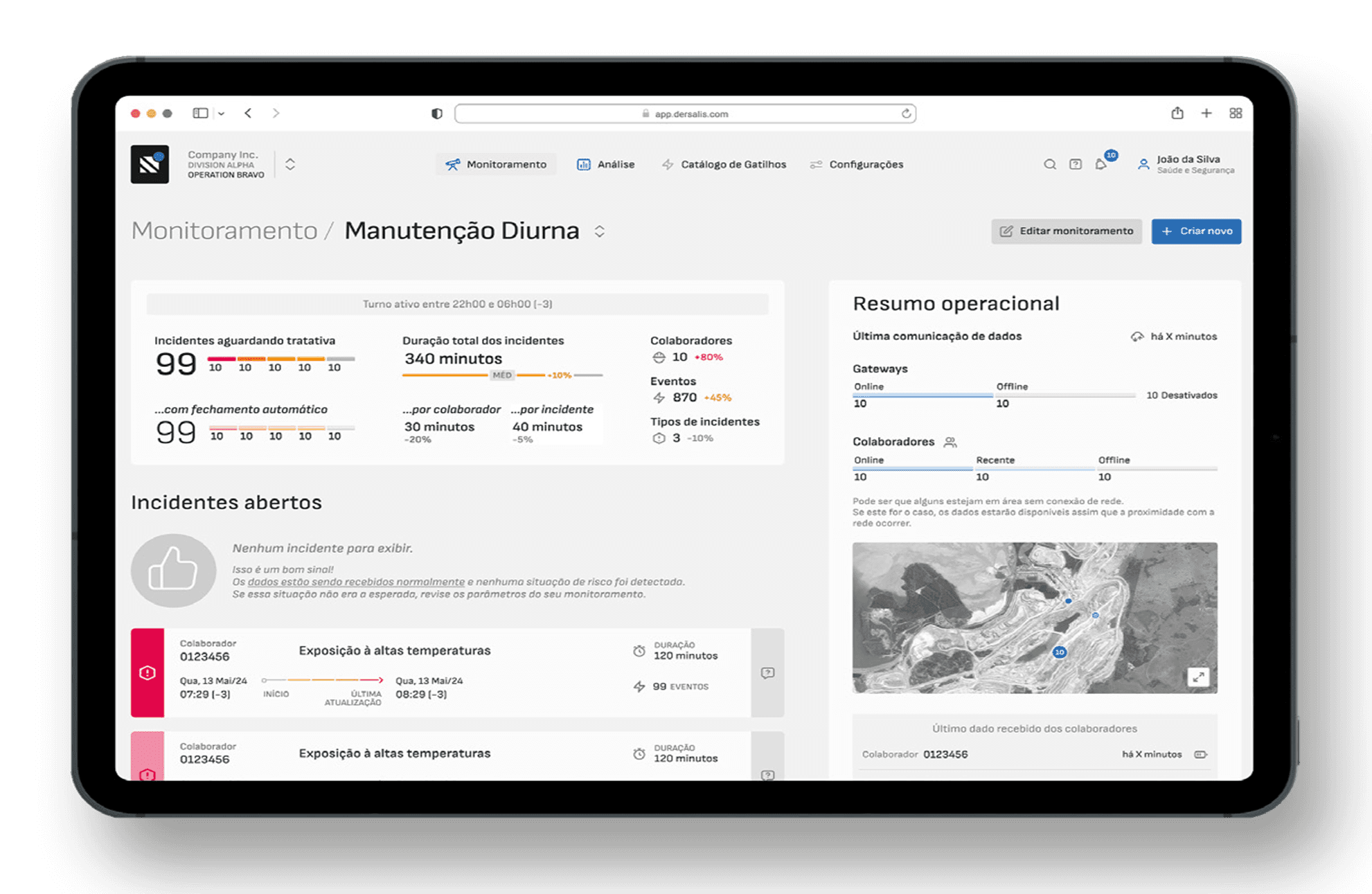
Task: Show Safari tab overview grid
Action: coord(1236,113)
